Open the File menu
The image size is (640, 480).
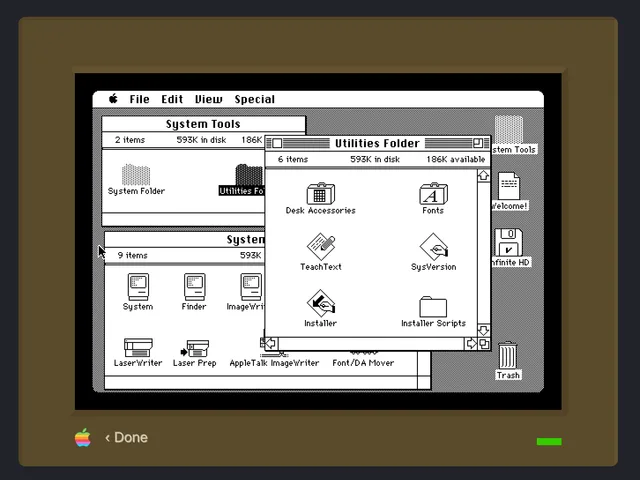pyautogui.click(x=140, y=99)
